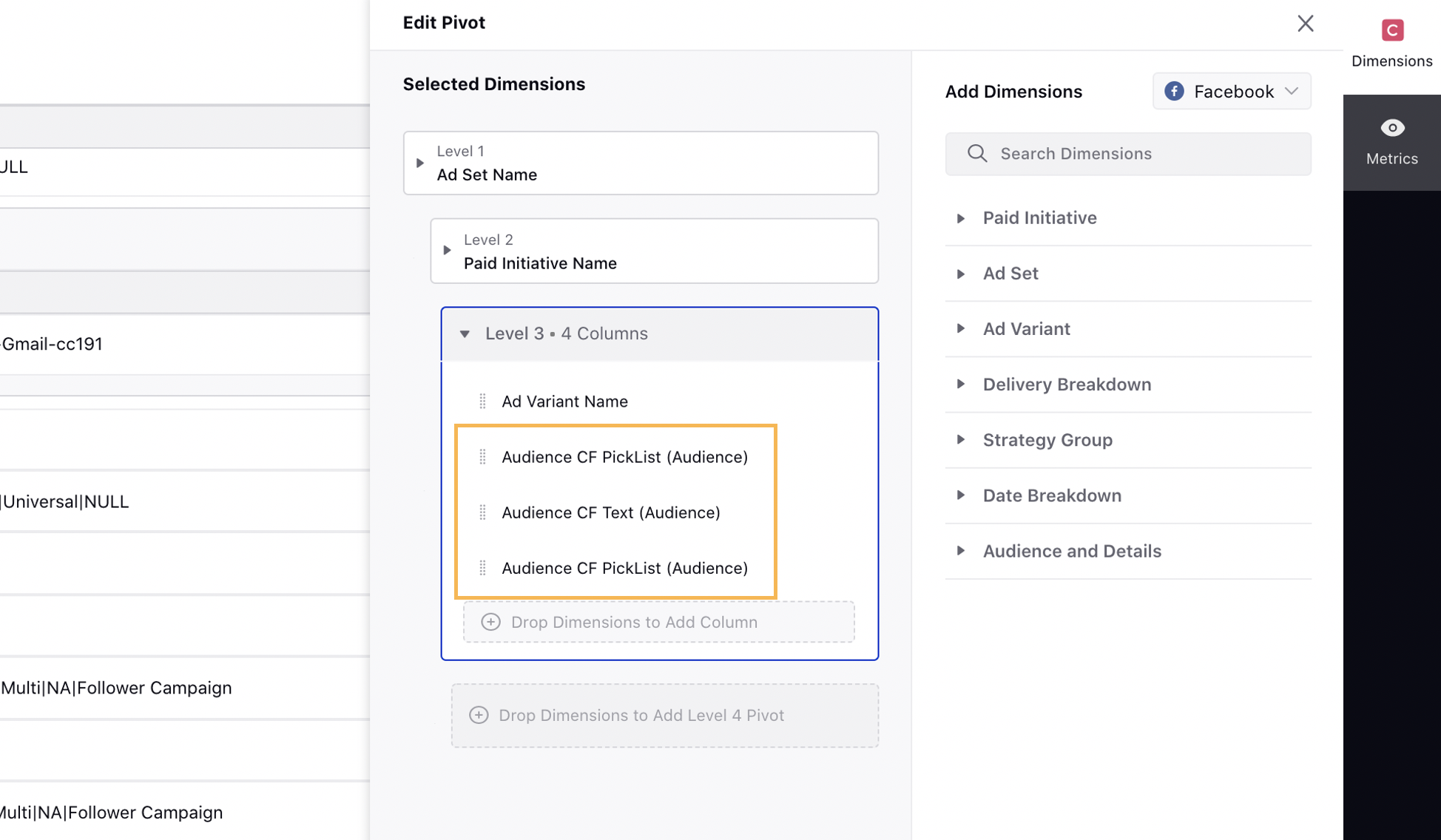Click the close dialog X button
Image resolution: width=1441 pixels, height=840 pixels.
1306,22
